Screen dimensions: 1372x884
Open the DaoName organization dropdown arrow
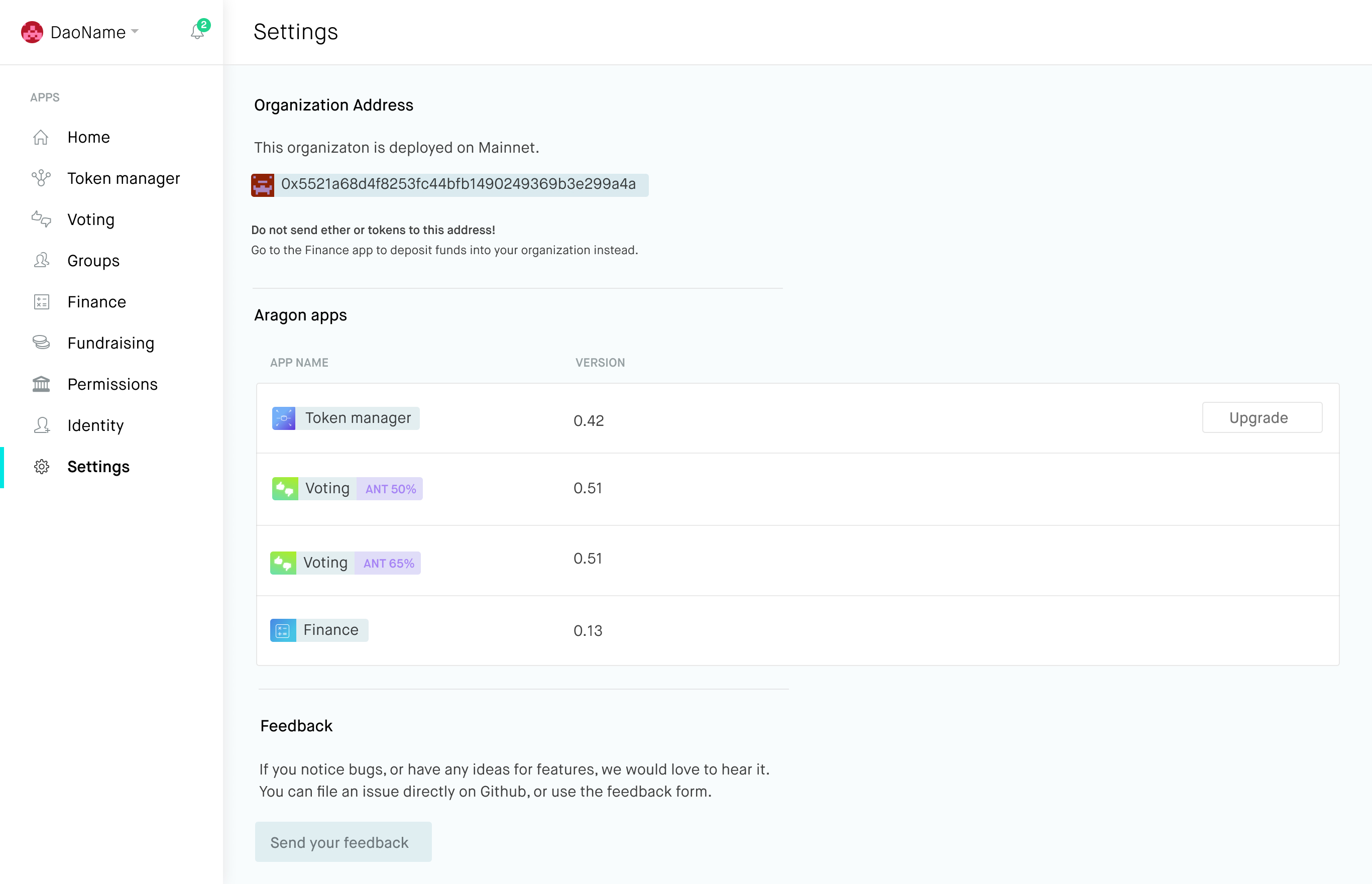coord(135,31)
